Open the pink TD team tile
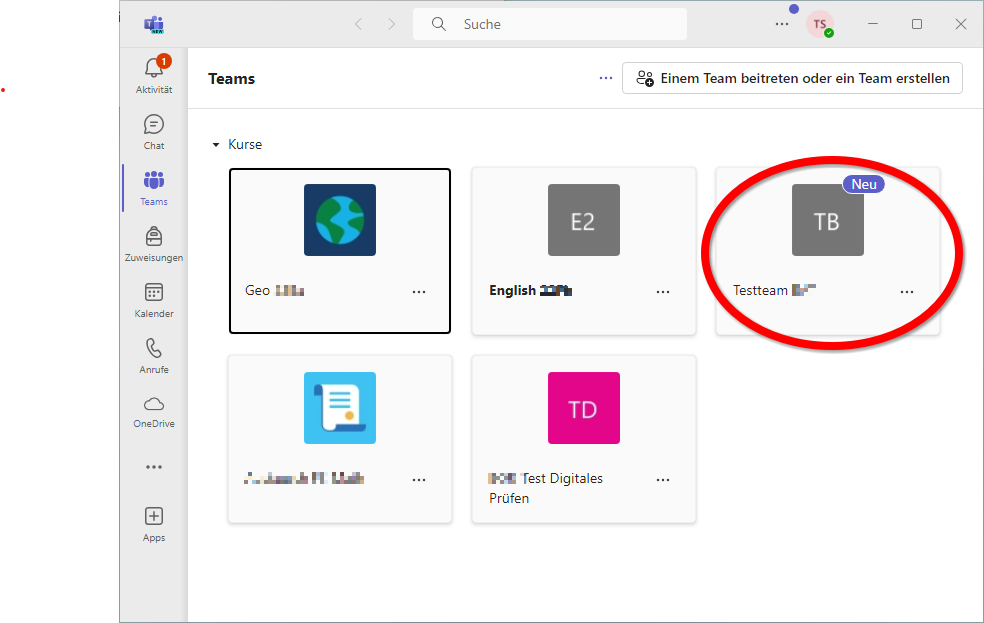 pyautogui.click(x=584, y=408)
